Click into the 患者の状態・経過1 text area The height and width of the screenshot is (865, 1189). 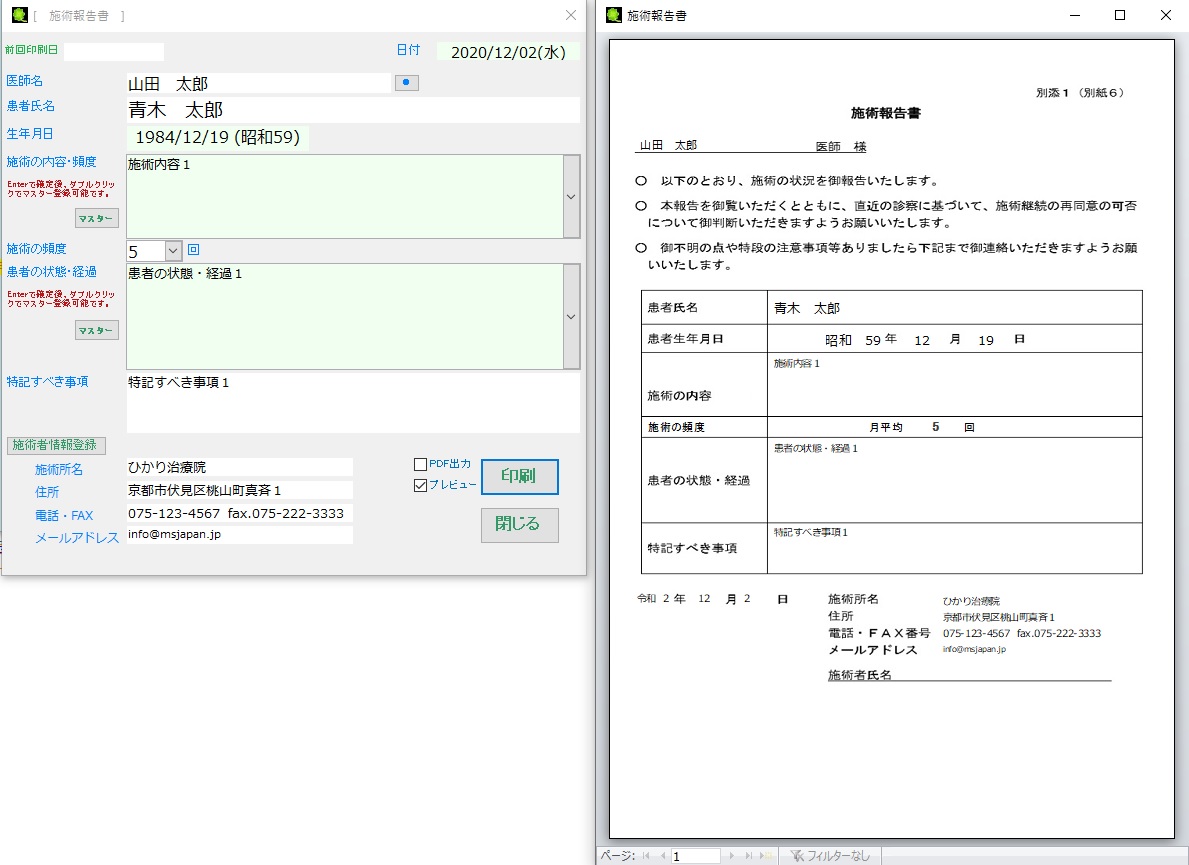345,316
